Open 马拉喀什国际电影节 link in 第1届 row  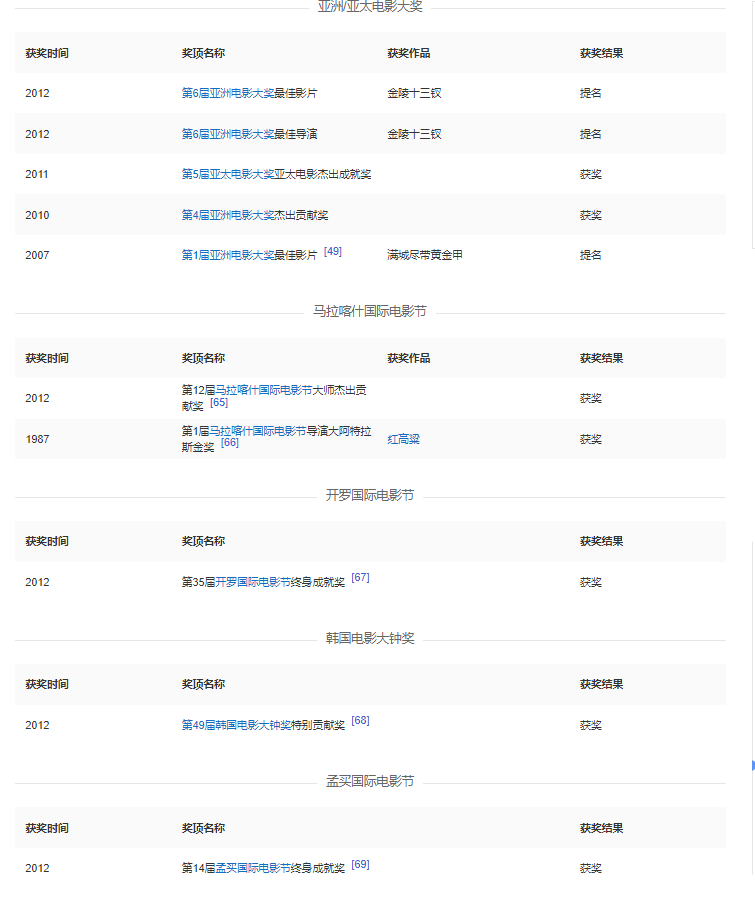click(257, 431)
